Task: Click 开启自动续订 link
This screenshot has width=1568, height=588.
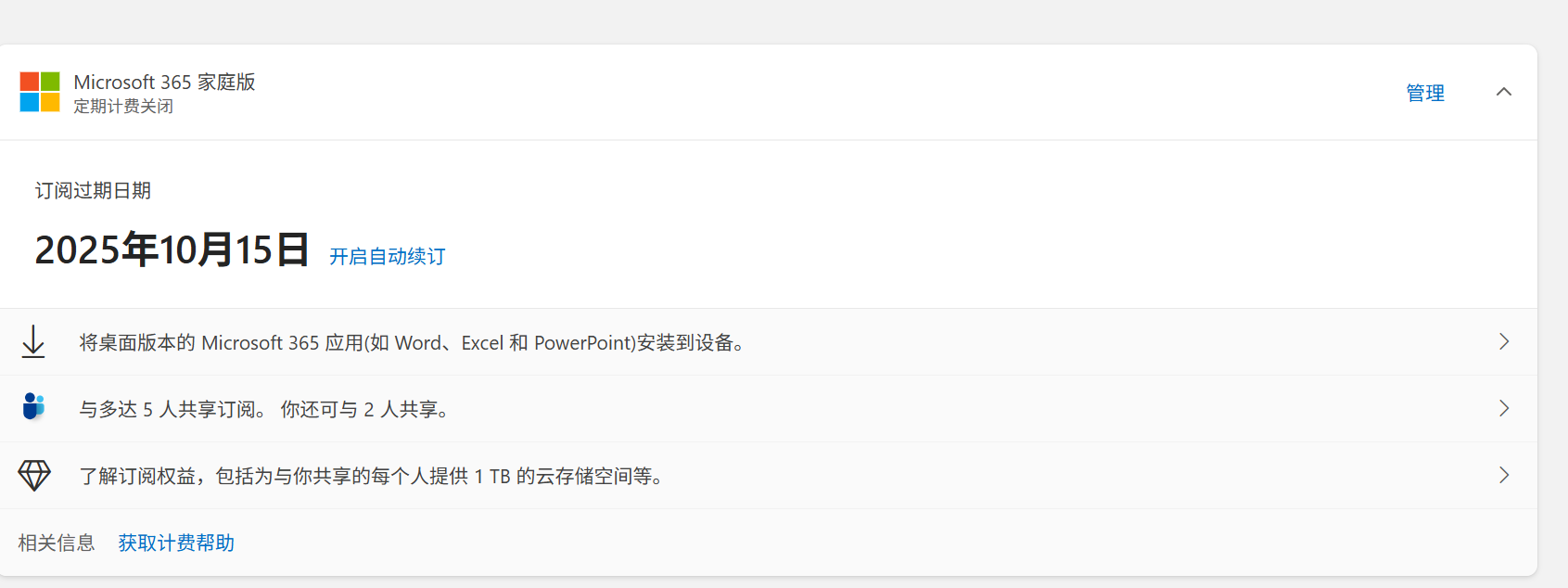Action: coord(388,256)
